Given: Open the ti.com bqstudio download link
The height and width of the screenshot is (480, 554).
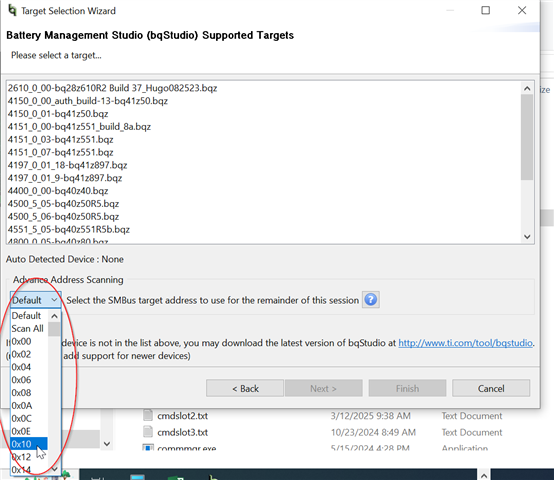Looking at the screenshot, I should click(465, 343).
